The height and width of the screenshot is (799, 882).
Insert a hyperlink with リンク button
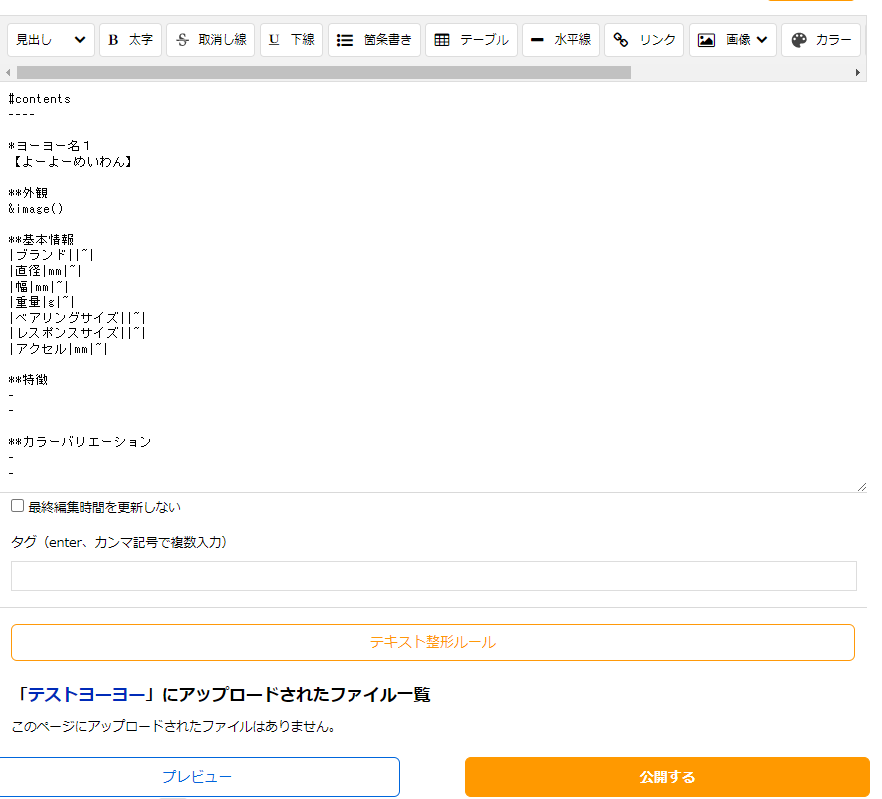(x=644, y=40)
